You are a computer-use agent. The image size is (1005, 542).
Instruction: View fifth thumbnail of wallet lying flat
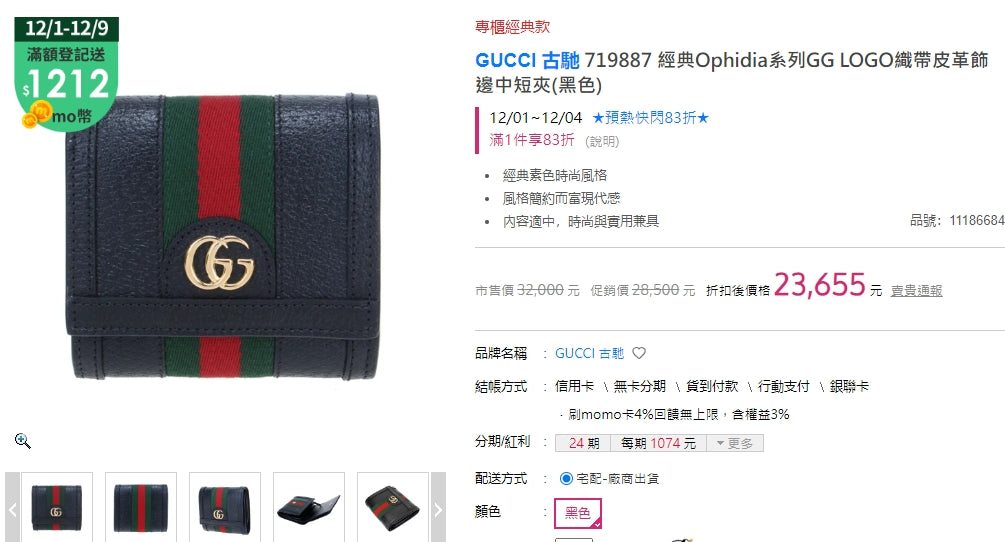point(393,507)
